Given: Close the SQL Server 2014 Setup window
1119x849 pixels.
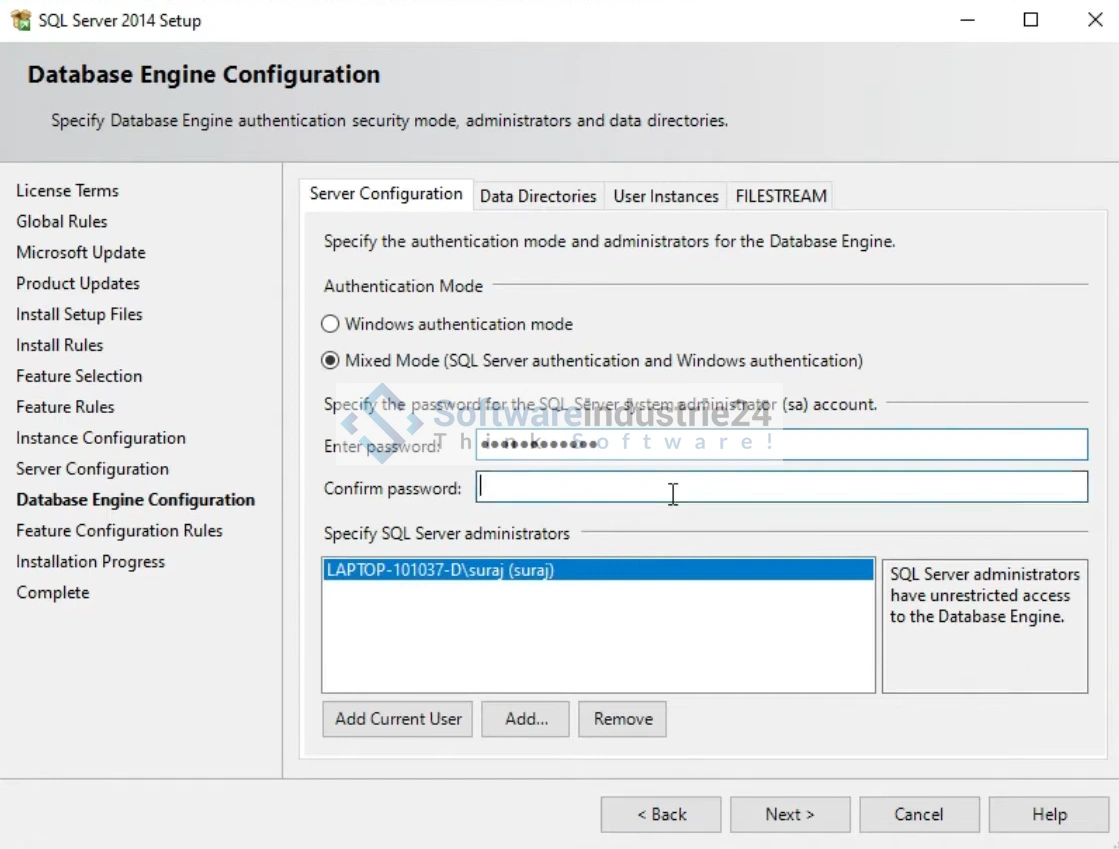Looking at the screenshot, I should point(1095,20).
